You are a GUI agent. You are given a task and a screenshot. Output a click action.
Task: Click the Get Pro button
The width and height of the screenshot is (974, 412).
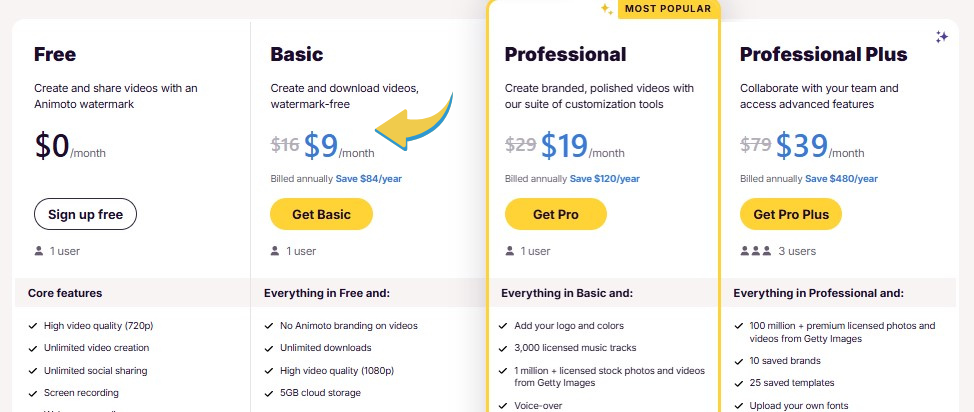[556, 214]
